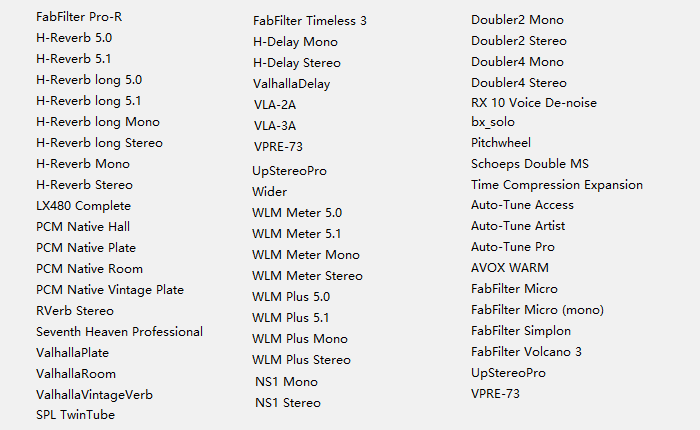
Task: Pick the VLA-2A compressor
Action: 275,105
